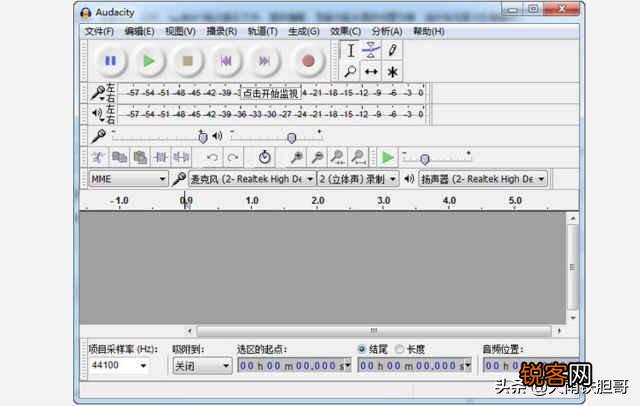
Task: Click the recording volume slider handle
Action: (x=202, y=137)
